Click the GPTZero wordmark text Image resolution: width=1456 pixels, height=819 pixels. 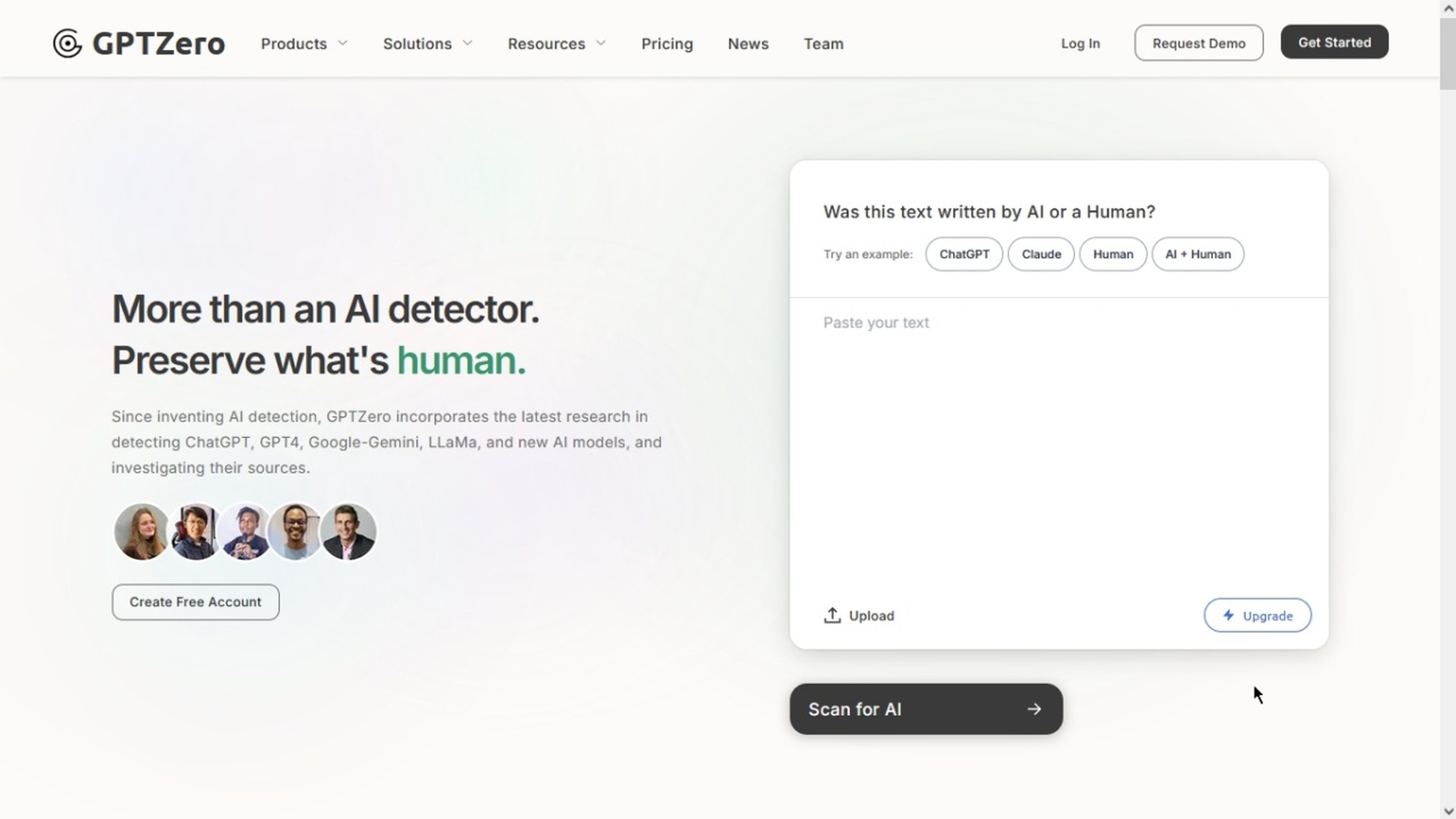click(158, 44)
